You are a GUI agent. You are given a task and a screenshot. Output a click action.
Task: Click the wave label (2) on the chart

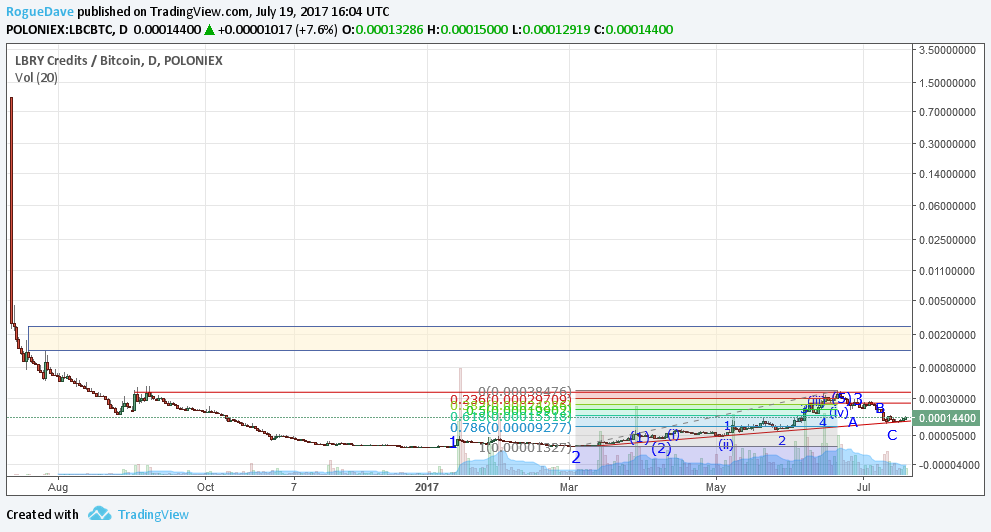pos(661,449)
